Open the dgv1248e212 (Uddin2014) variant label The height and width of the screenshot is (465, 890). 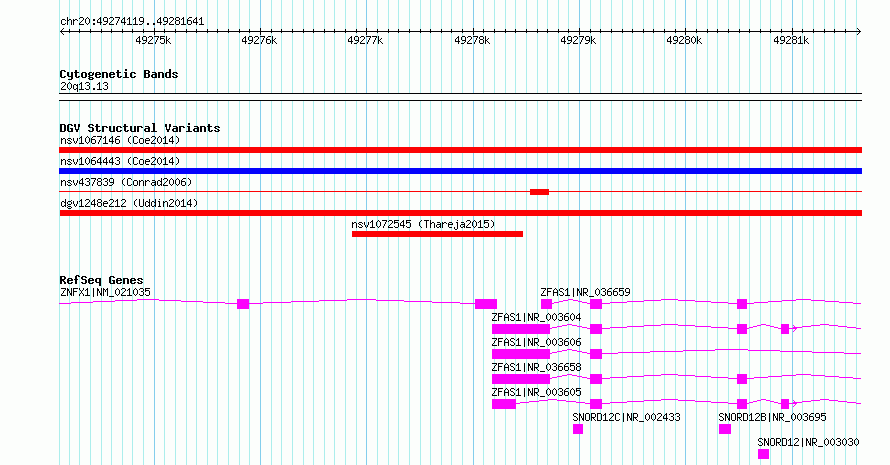point(129,203)
